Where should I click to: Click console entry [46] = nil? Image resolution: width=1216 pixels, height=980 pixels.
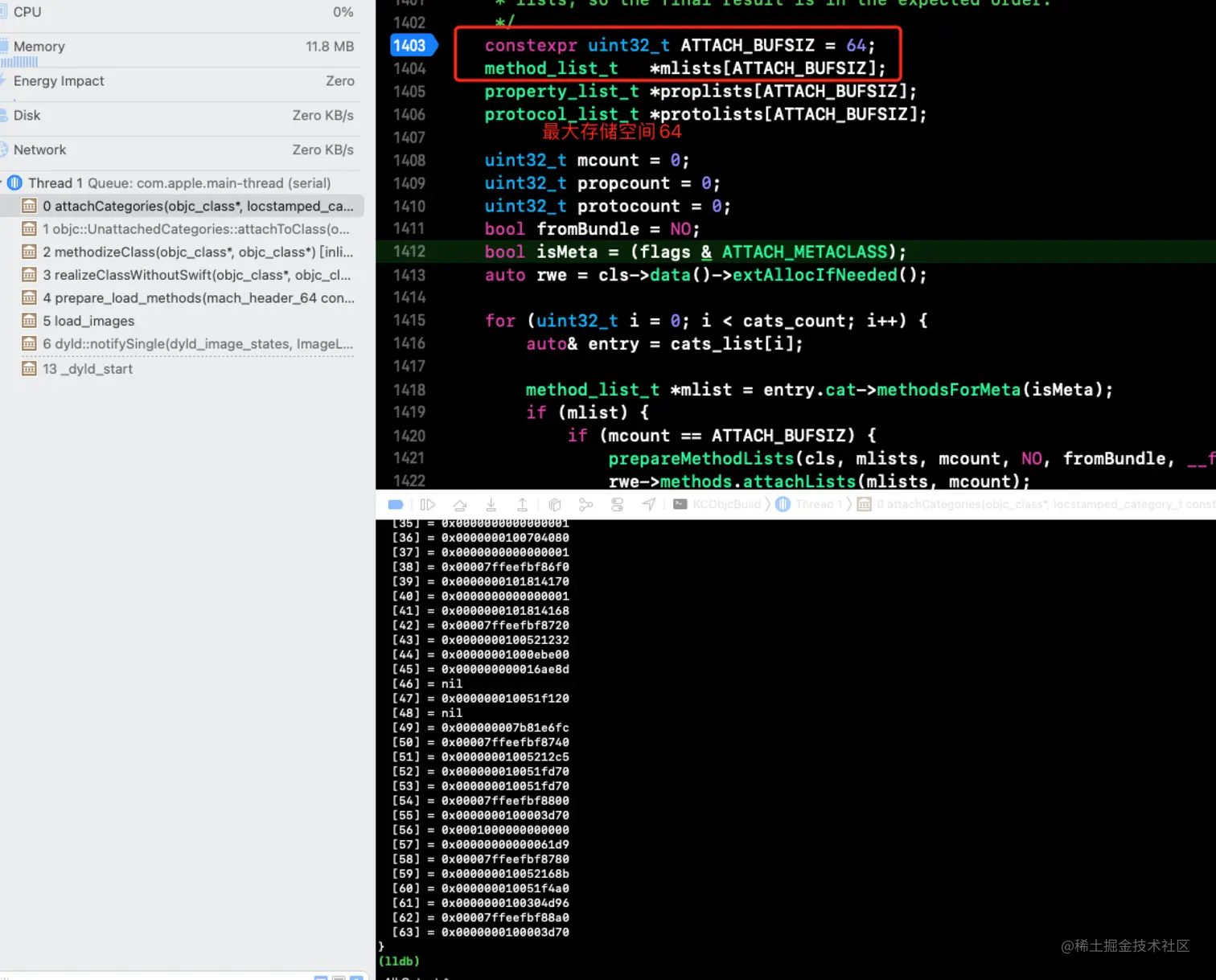tap(427, 684)
